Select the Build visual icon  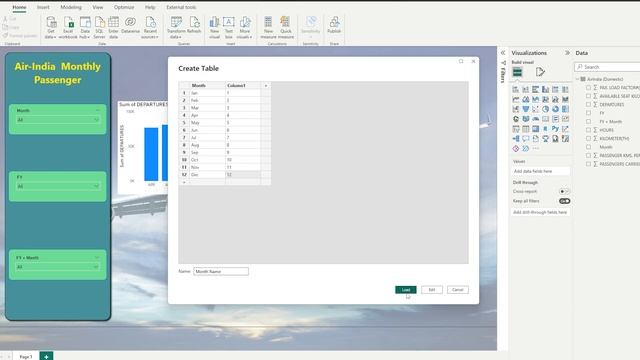click(x=517, y=72)
